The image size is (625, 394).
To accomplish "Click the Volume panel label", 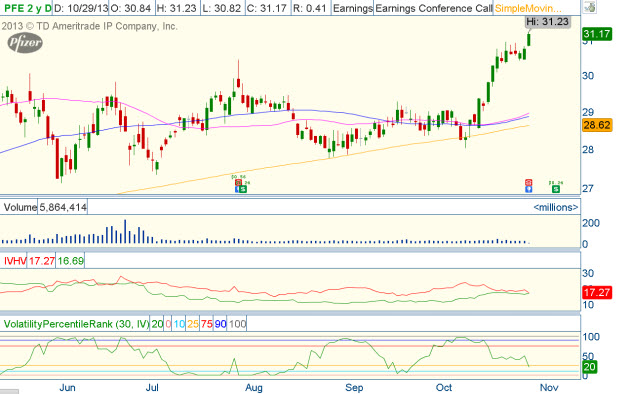I will tap(20, 207).
